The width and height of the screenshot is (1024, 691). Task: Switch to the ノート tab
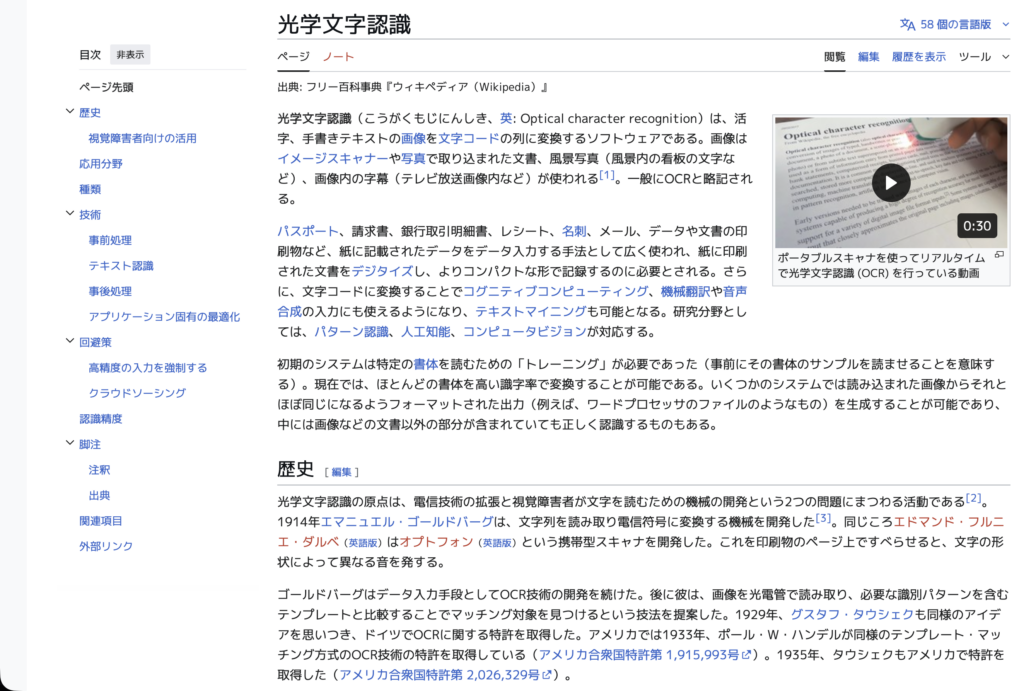click(338, 57)
